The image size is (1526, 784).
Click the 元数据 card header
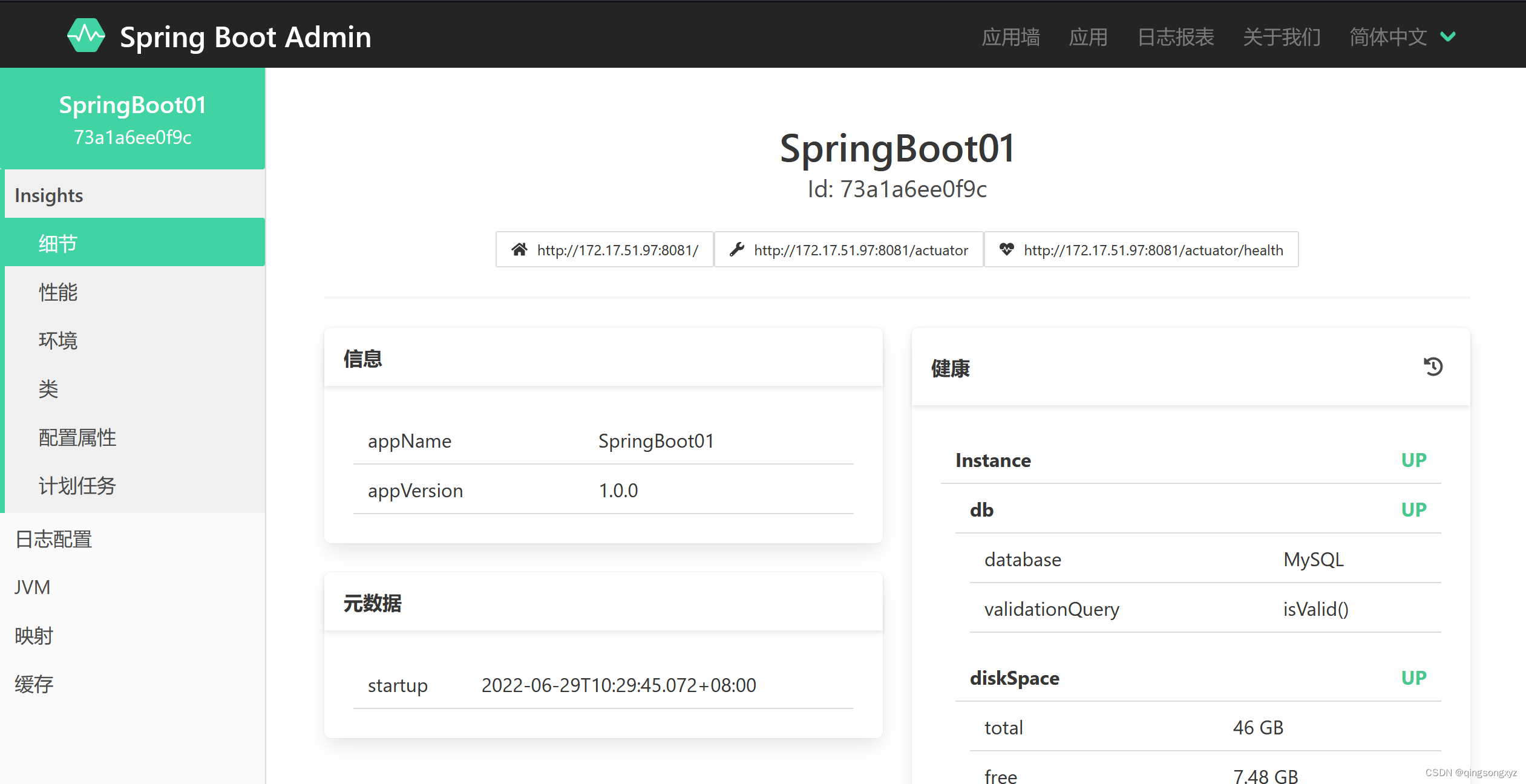point(603,603)
